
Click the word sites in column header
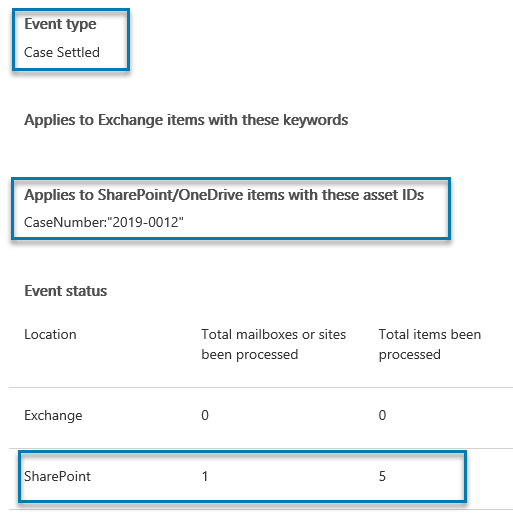tap(332, 334)
